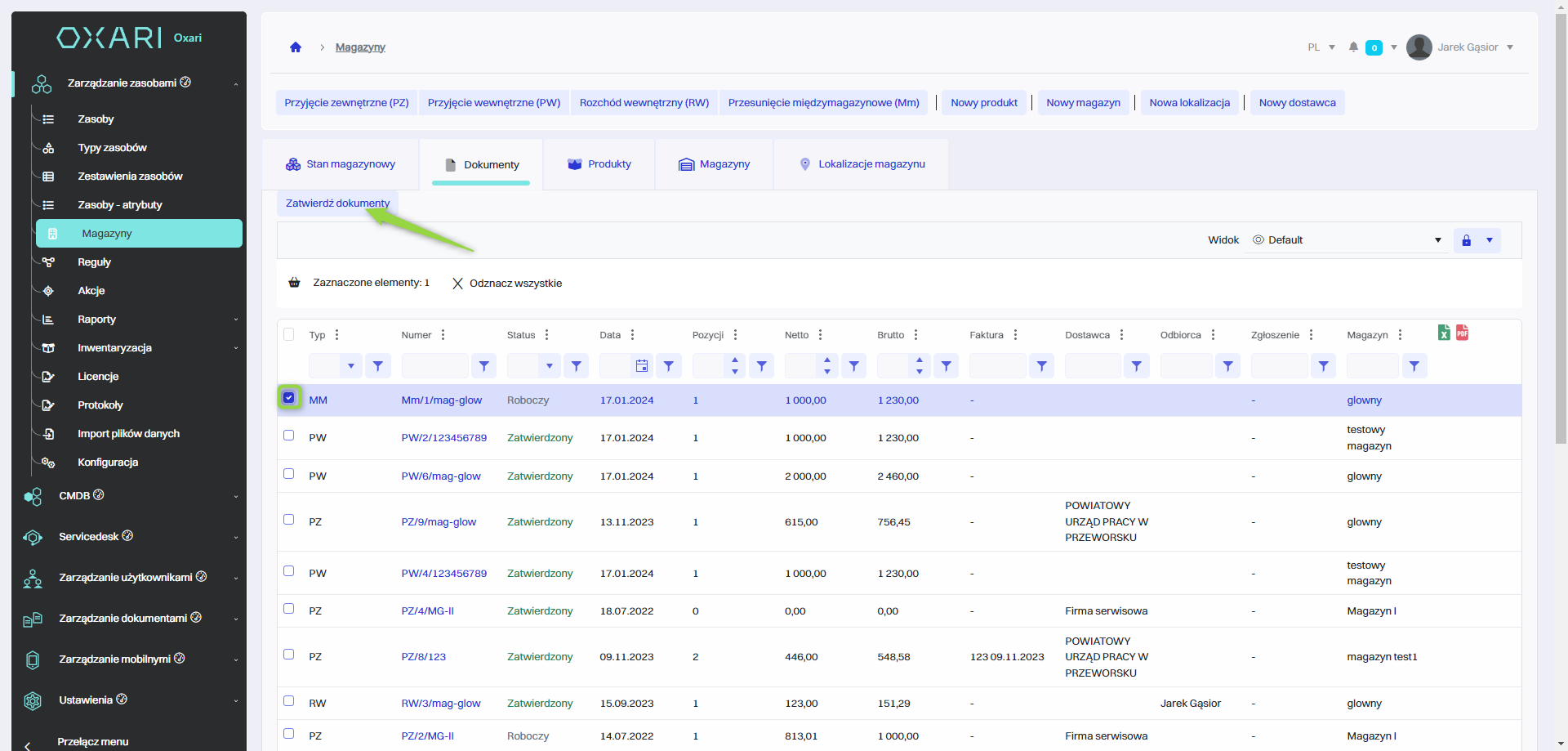
Task: Switch to the Lokalizacje magazynu tab
Action: tap(862, 164)
